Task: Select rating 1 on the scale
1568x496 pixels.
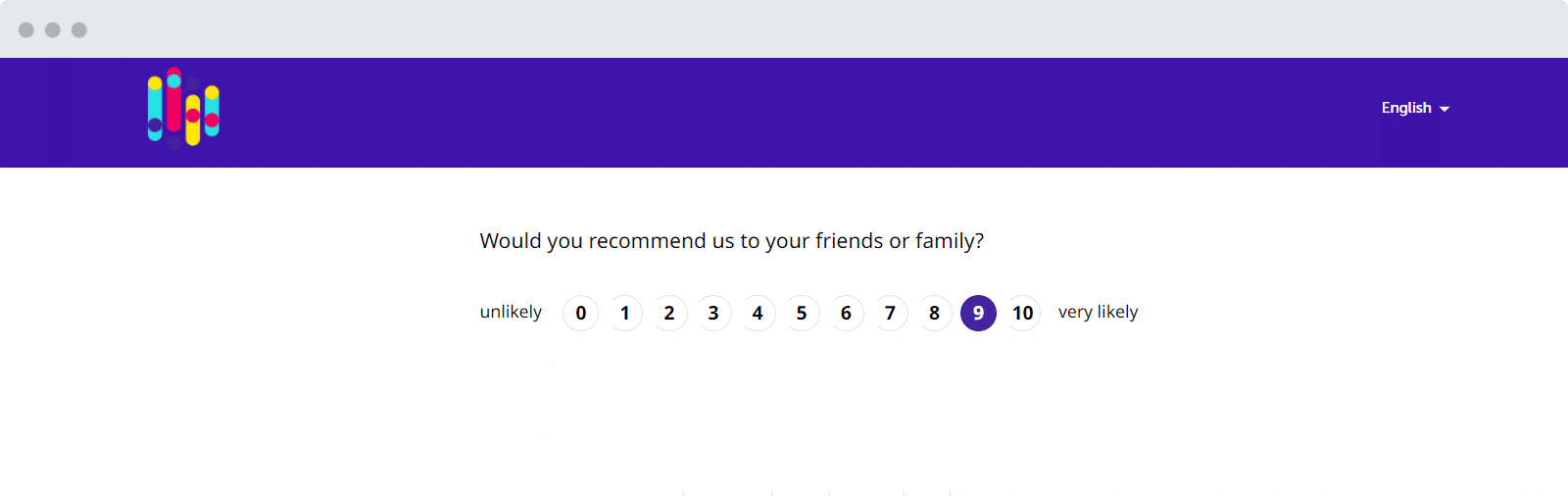Action: click(625, 313)
